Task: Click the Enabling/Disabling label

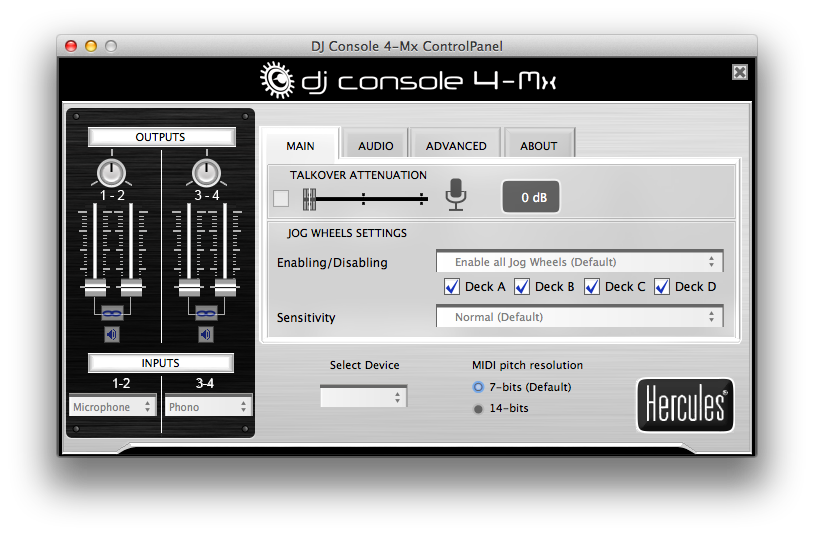Action: pyautogui.click(x=332, y=263)
